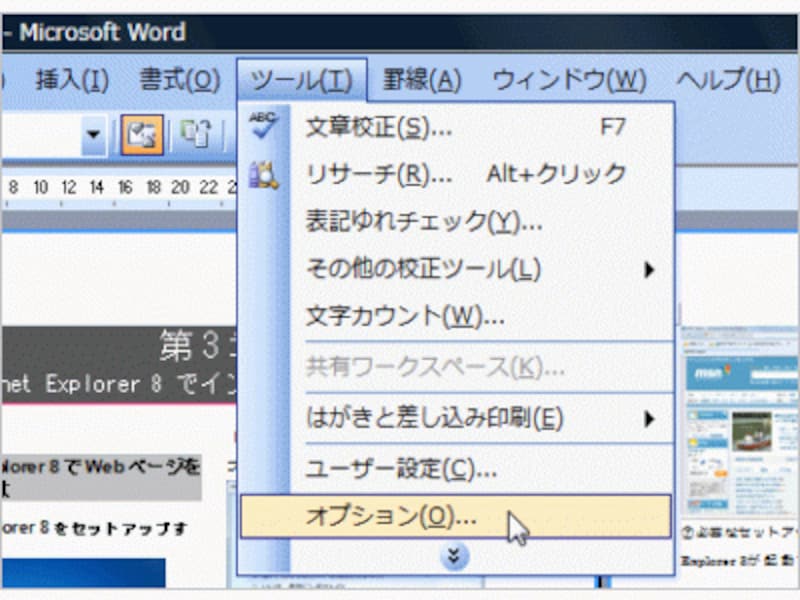This screenshot has width=800, height=600.
Task: Open the 罫線(A) menu
Action: tap(422, 81)
